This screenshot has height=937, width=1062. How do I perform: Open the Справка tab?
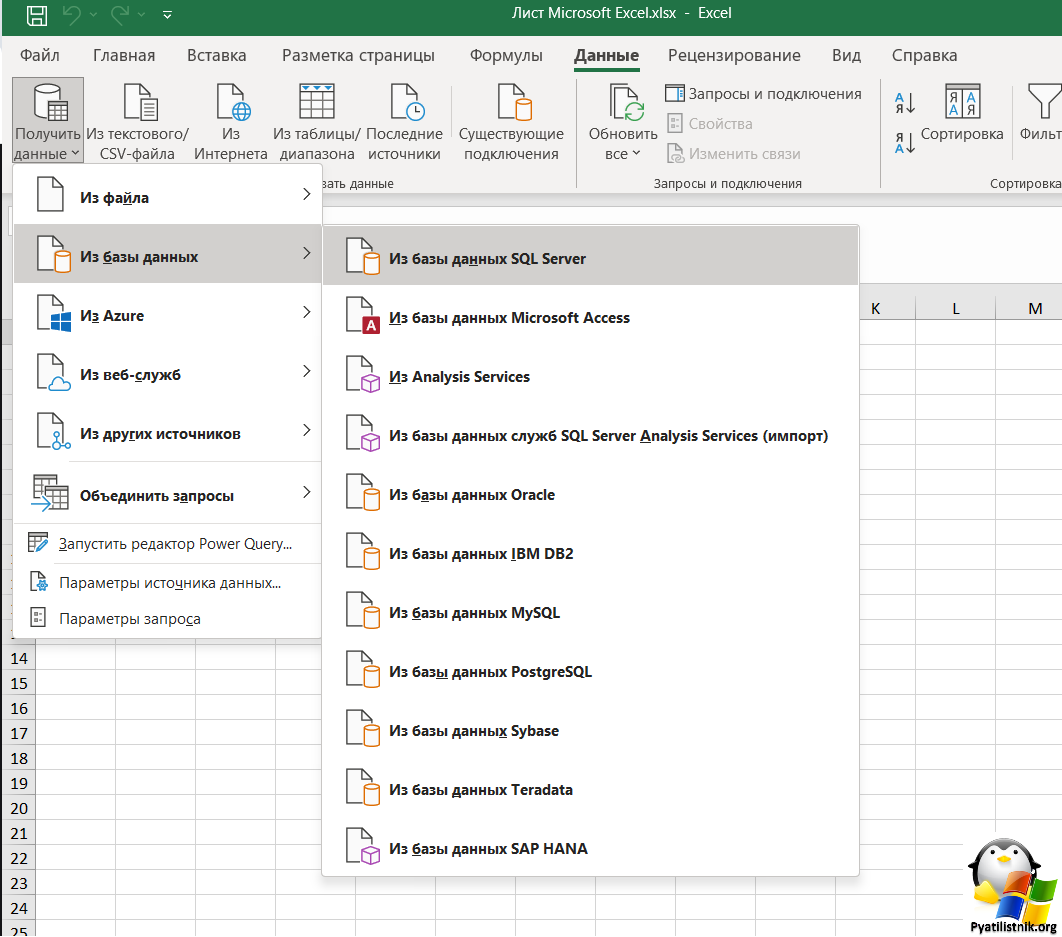tap(925, 56)
